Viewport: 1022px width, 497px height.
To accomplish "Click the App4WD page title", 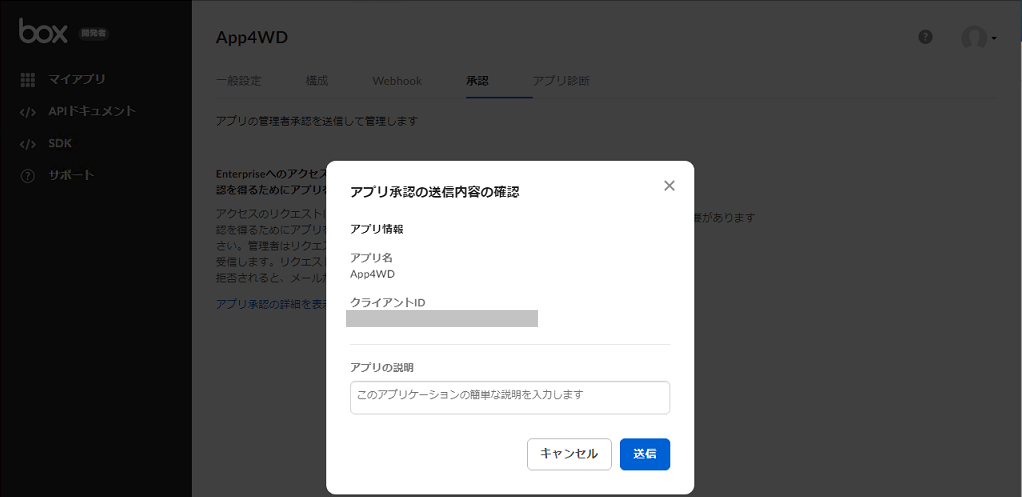I will [252, 38].
